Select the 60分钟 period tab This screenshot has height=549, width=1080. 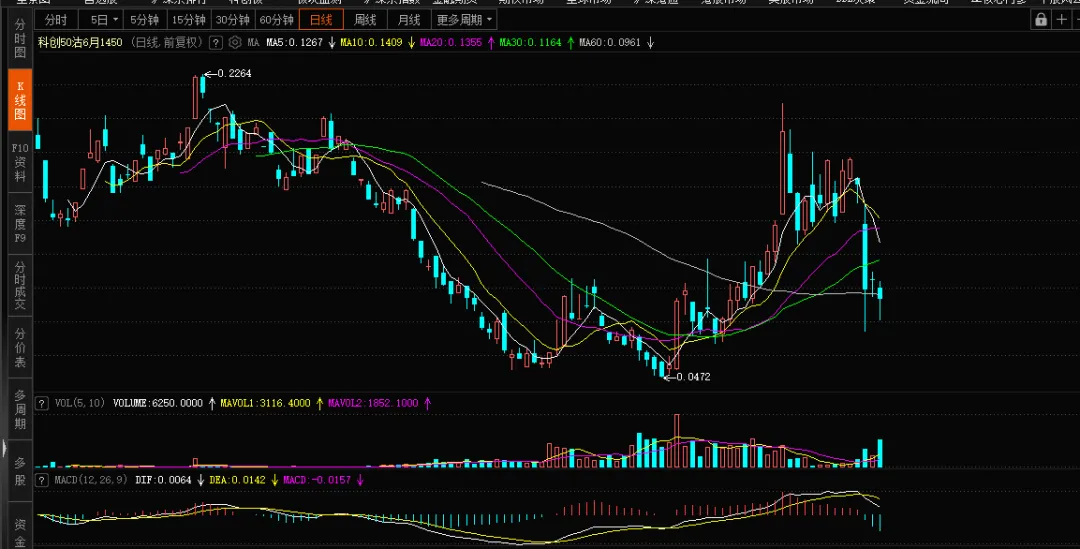(277, 20)
